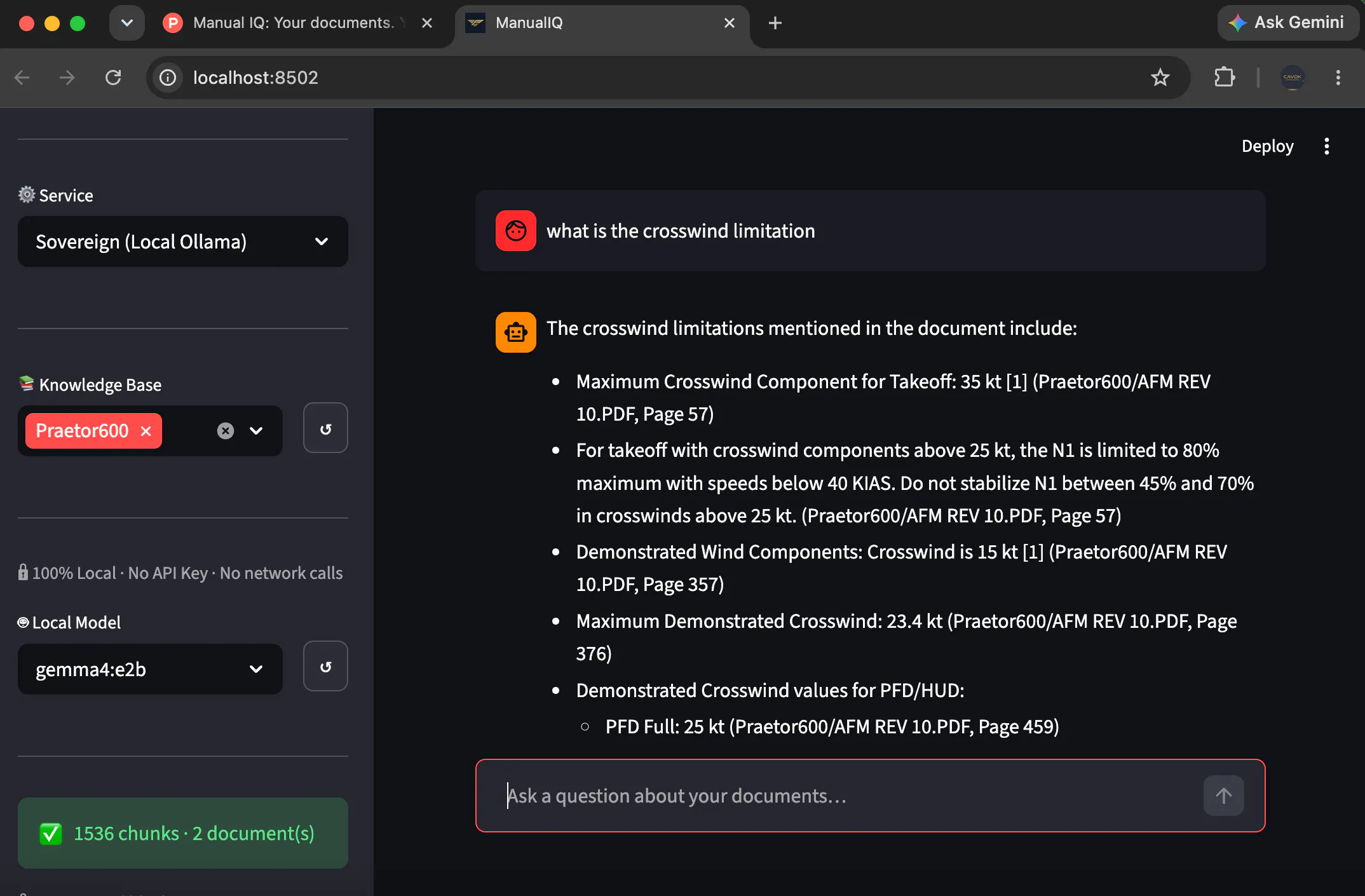1365x896 pixels.
Task: Clear all Knowledge Base selections
Action: click(x=226, y=431)
